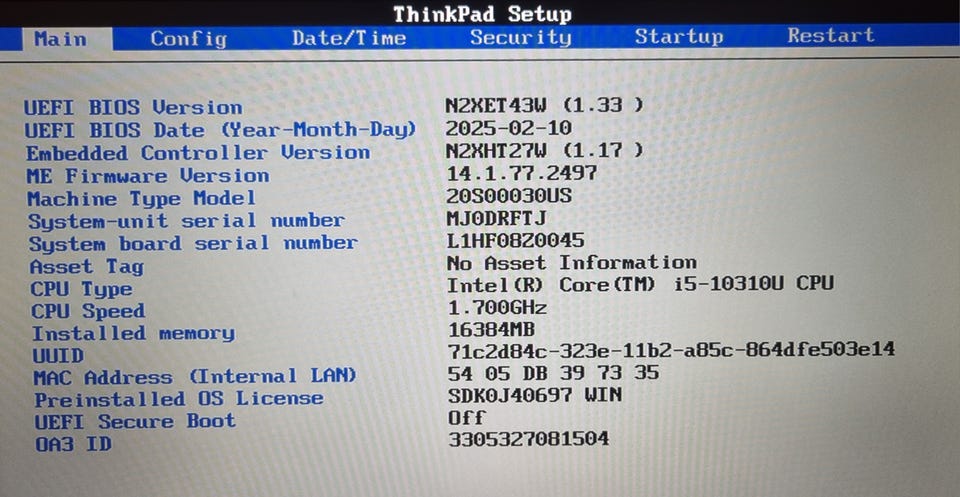Open the Config tab
The width and height of the screenshot is (960, 497).
pos(189,39)
